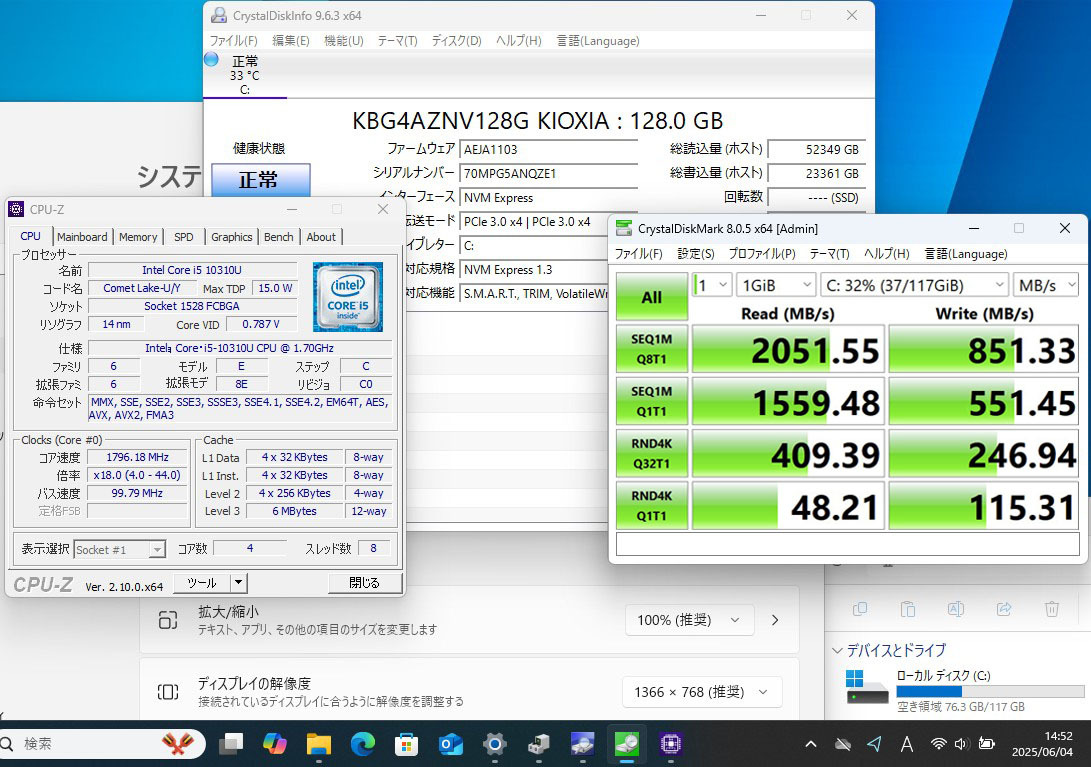This screenshot has height=767, width=1091.
Task: Expand the 拡大/縮小 chevron arrow
Action: click(775, 619)
